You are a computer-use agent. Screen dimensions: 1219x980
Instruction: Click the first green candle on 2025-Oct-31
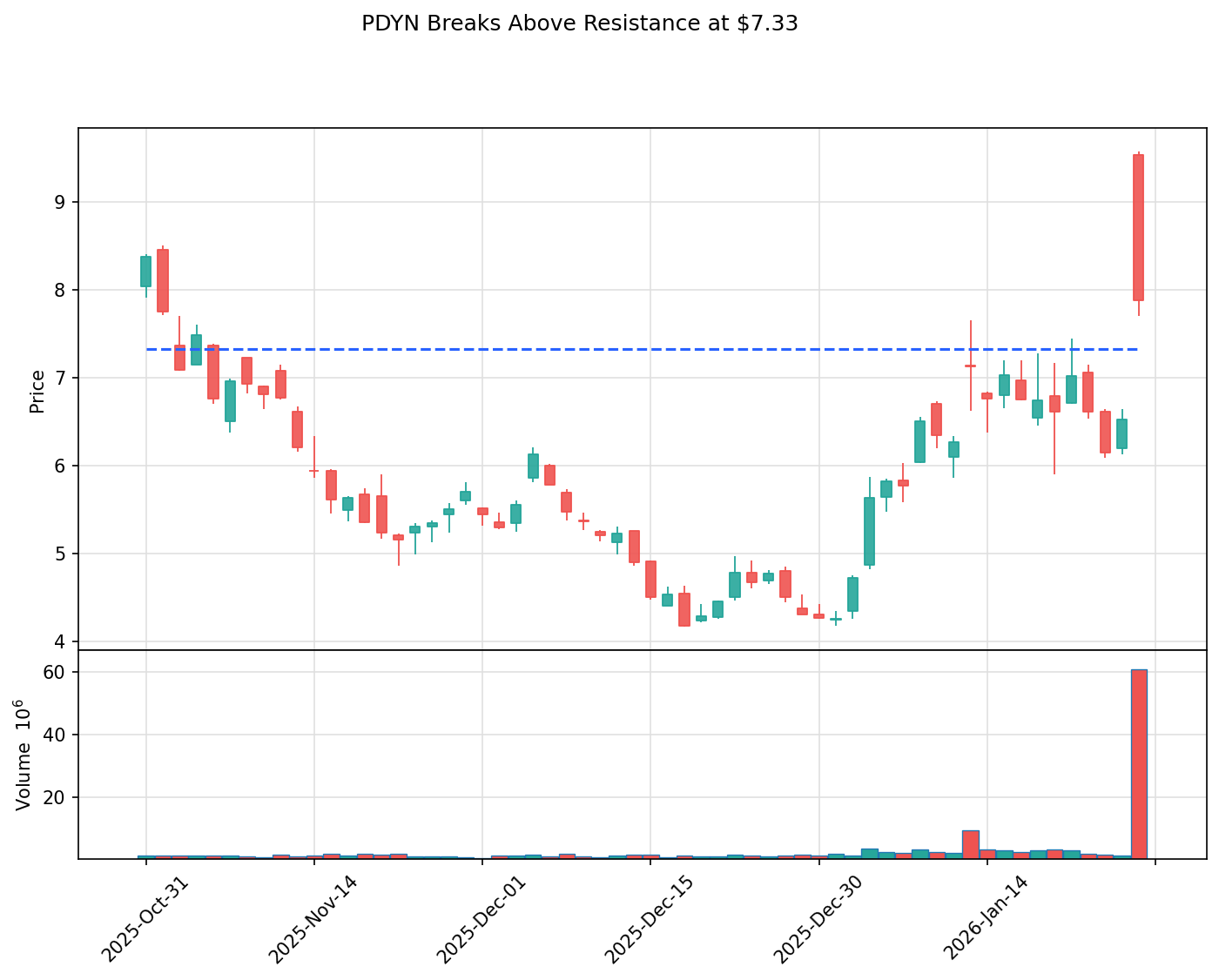[145, 272]
